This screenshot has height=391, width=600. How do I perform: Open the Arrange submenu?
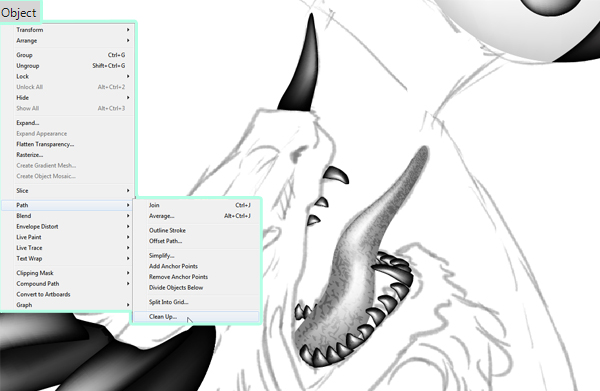(x=67, y=41)
